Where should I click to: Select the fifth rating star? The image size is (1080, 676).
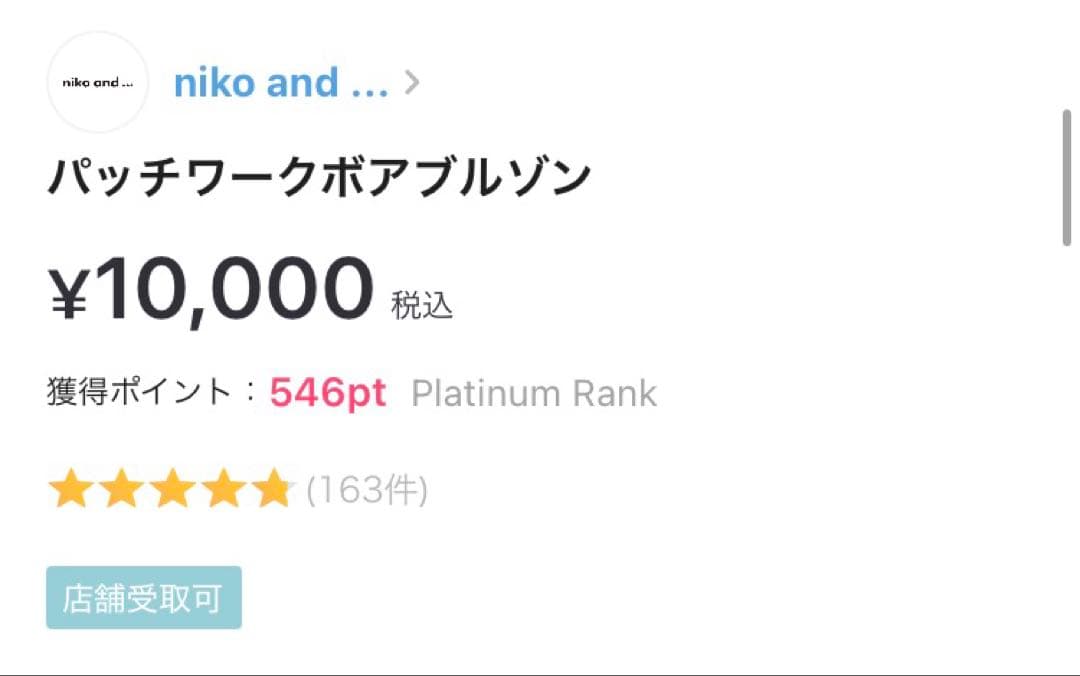click(x=274, y=487)
